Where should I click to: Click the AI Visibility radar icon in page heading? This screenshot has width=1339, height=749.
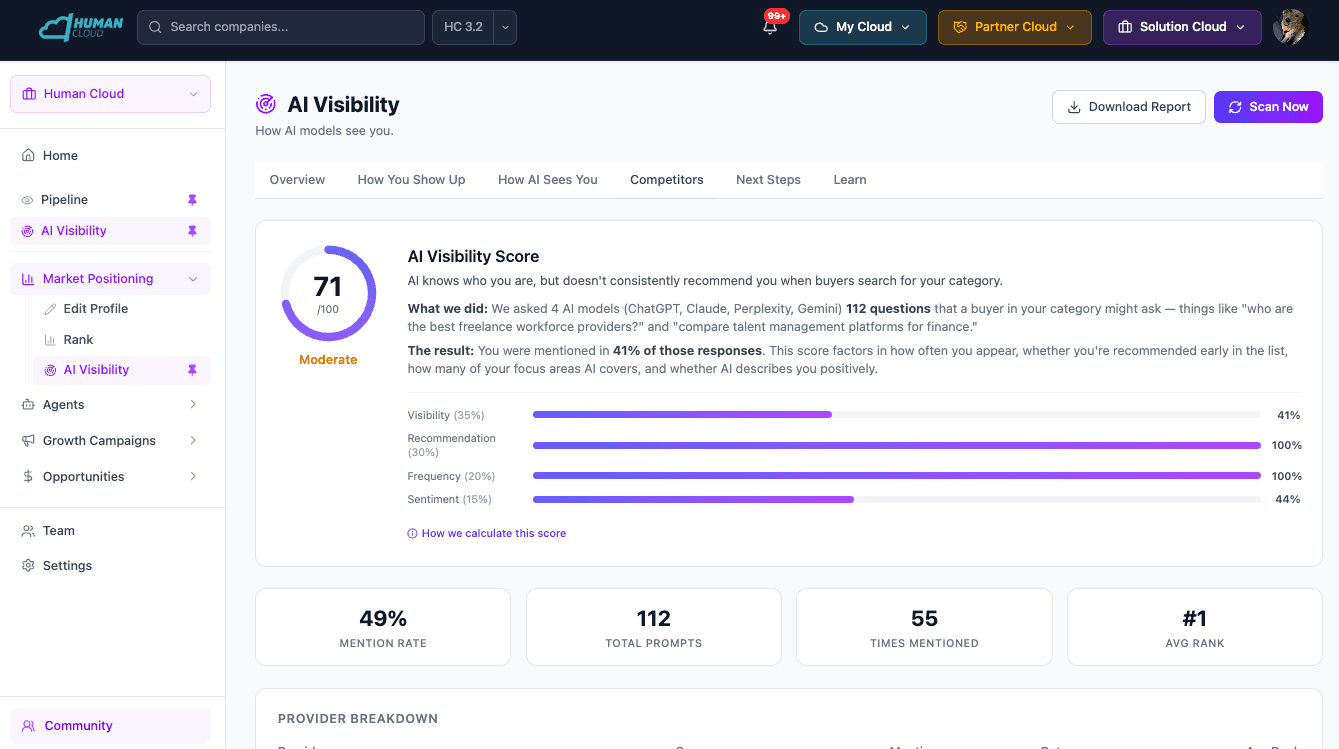[266, 104]
